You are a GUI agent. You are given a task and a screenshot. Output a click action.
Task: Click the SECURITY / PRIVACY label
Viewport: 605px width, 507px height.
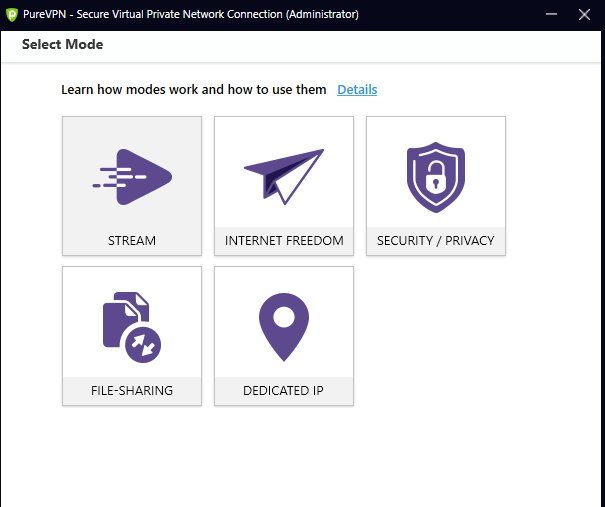pos(436,240)
